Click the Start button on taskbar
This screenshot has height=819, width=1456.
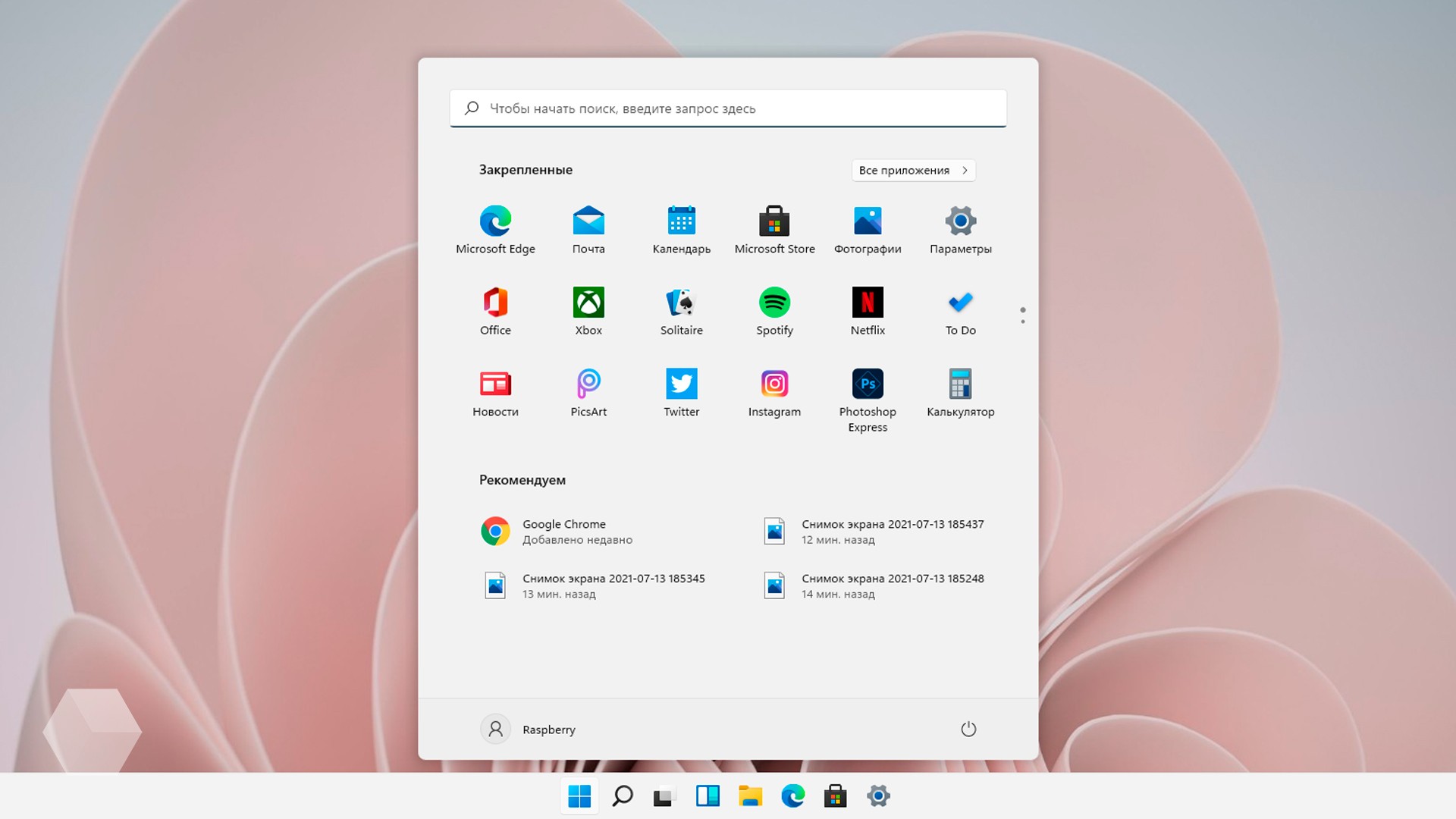579,796
